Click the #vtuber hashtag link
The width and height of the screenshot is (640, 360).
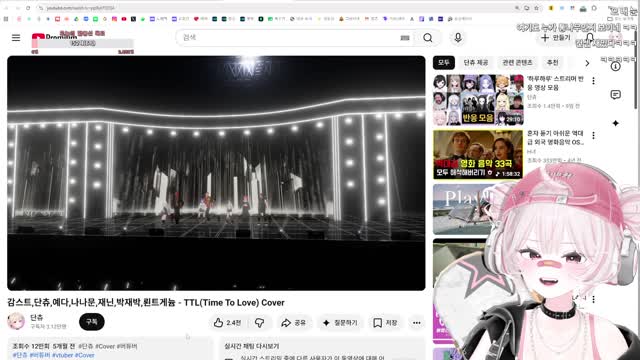(62, 356)
